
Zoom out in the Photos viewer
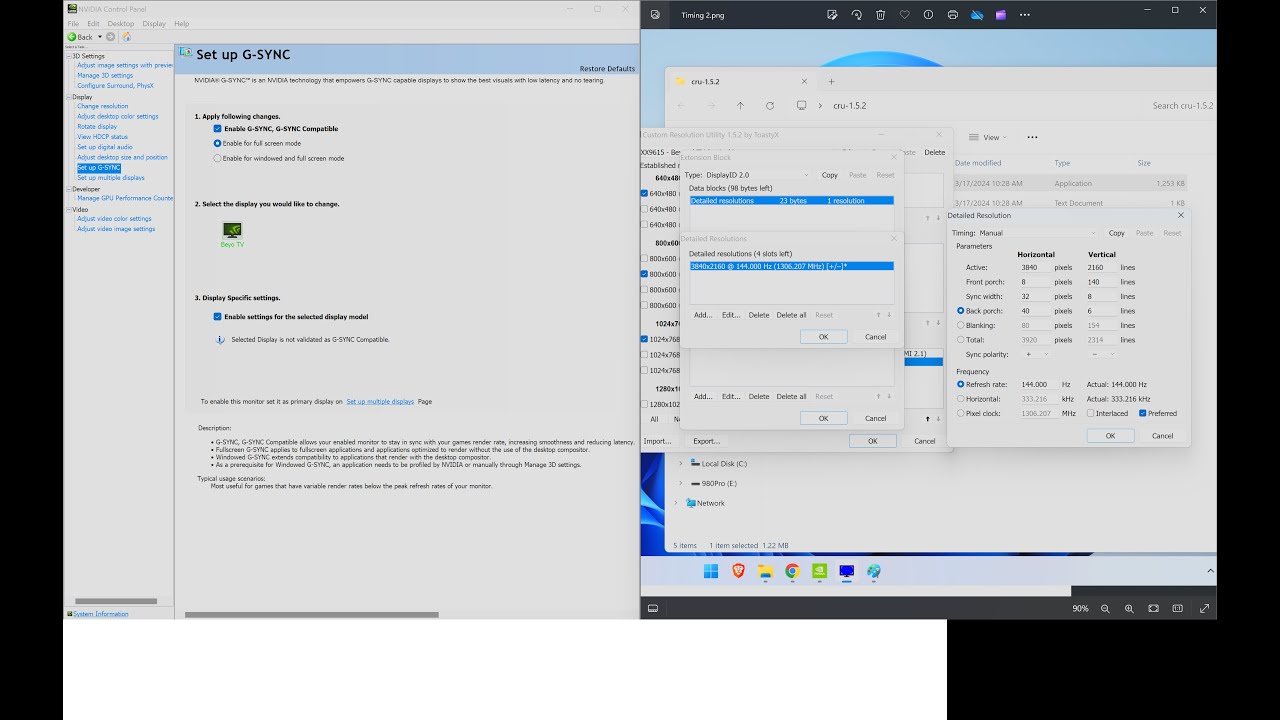pos(1105,608)
